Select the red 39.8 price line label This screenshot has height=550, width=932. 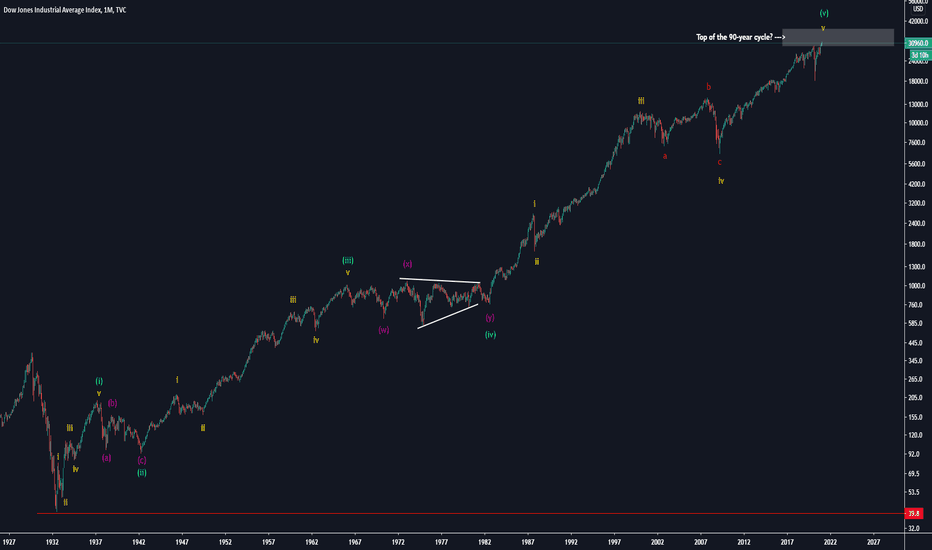914,513
